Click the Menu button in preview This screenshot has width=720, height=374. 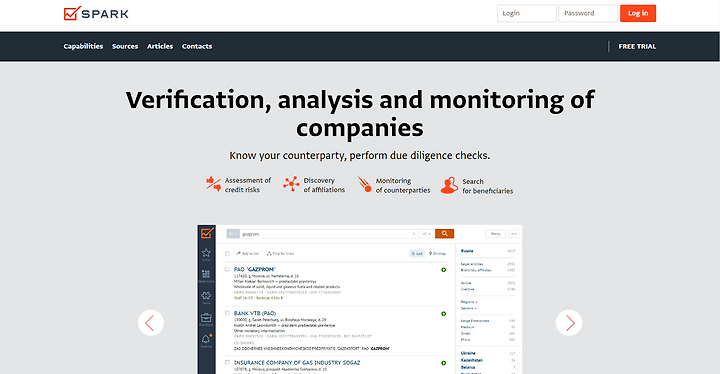pyautogui.click(x=495, y=234)
